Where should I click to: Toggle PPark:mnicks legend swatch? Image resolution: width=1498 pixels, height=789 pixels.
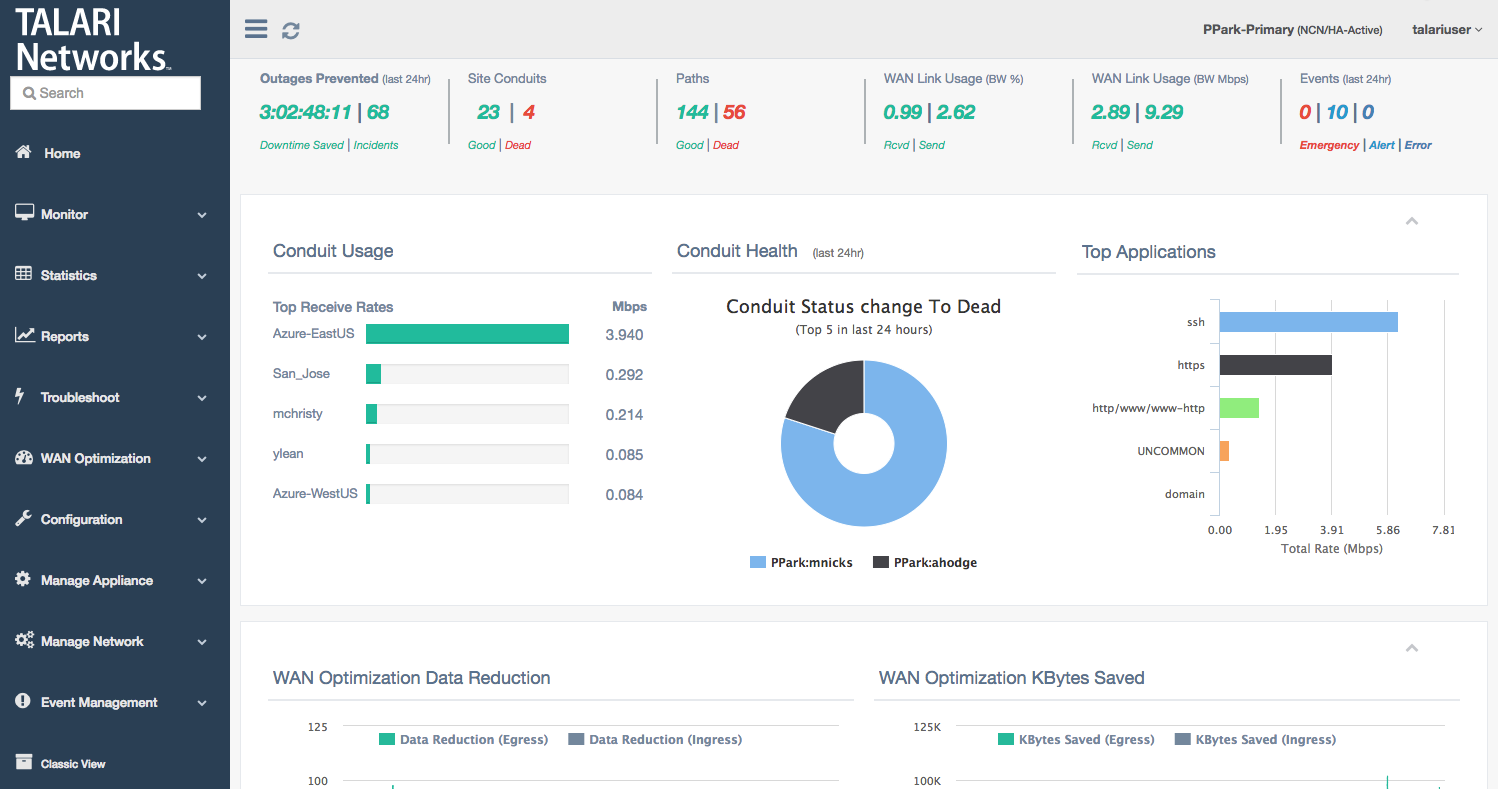click(x=757, y=562)
